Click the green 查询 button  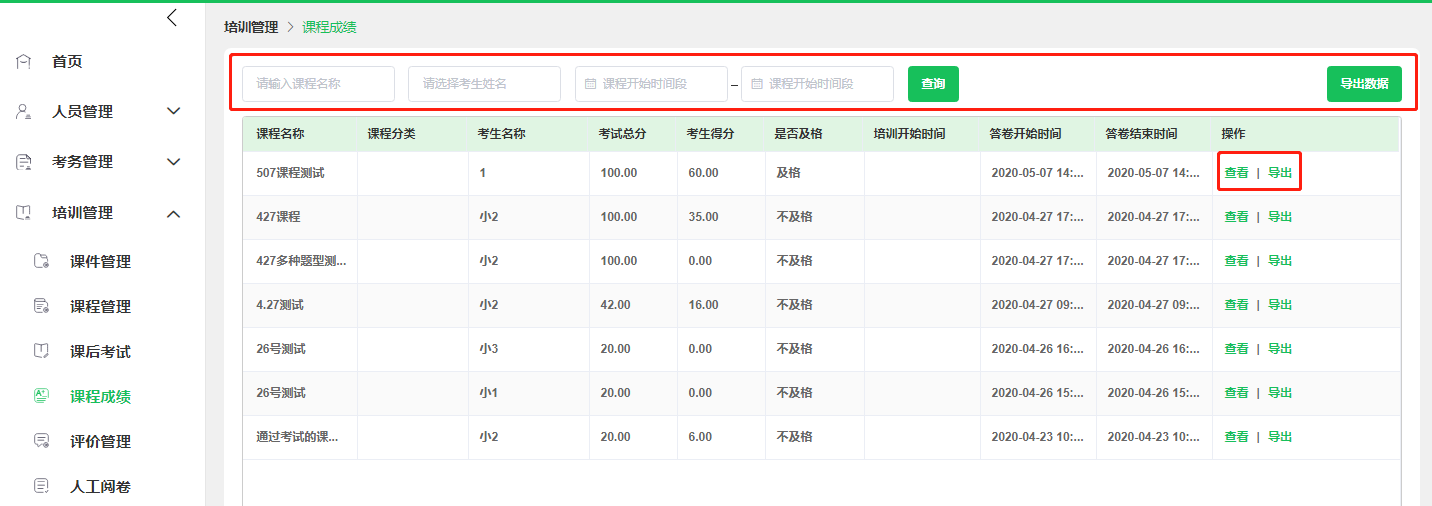point(933,84)
